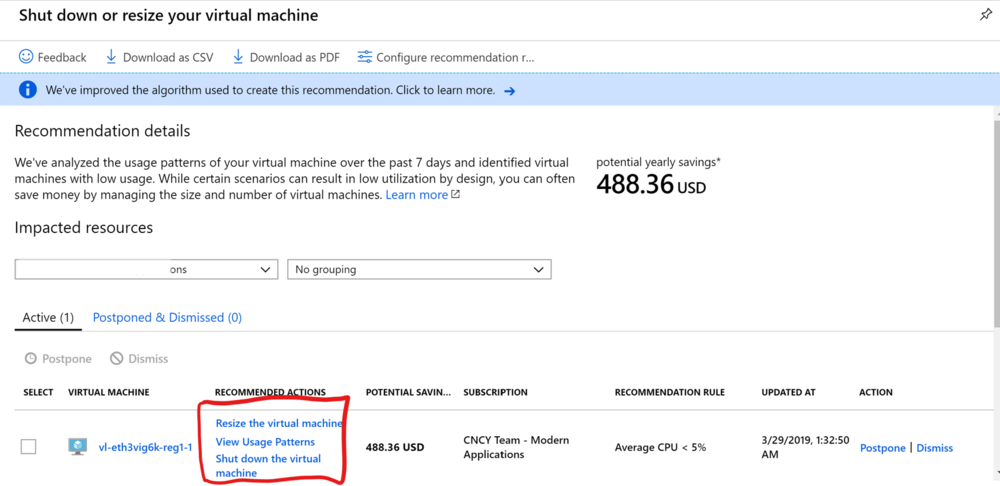This screenshot has width=1000, height=486.
Task: Tick the checkbox for vl-eth3vig6k-reg1-1
Action: pos(29,447)
